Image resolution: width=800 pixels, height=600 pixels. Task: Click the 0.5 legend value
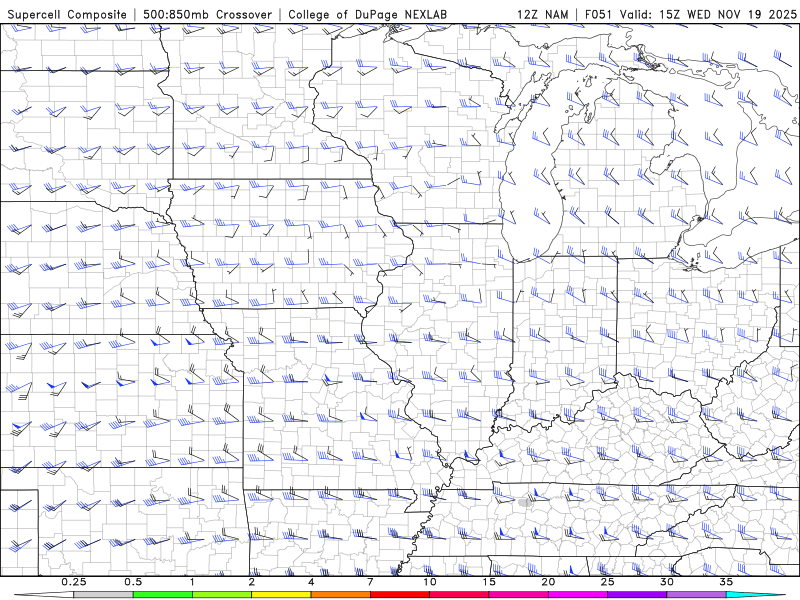tap(133, 582)
